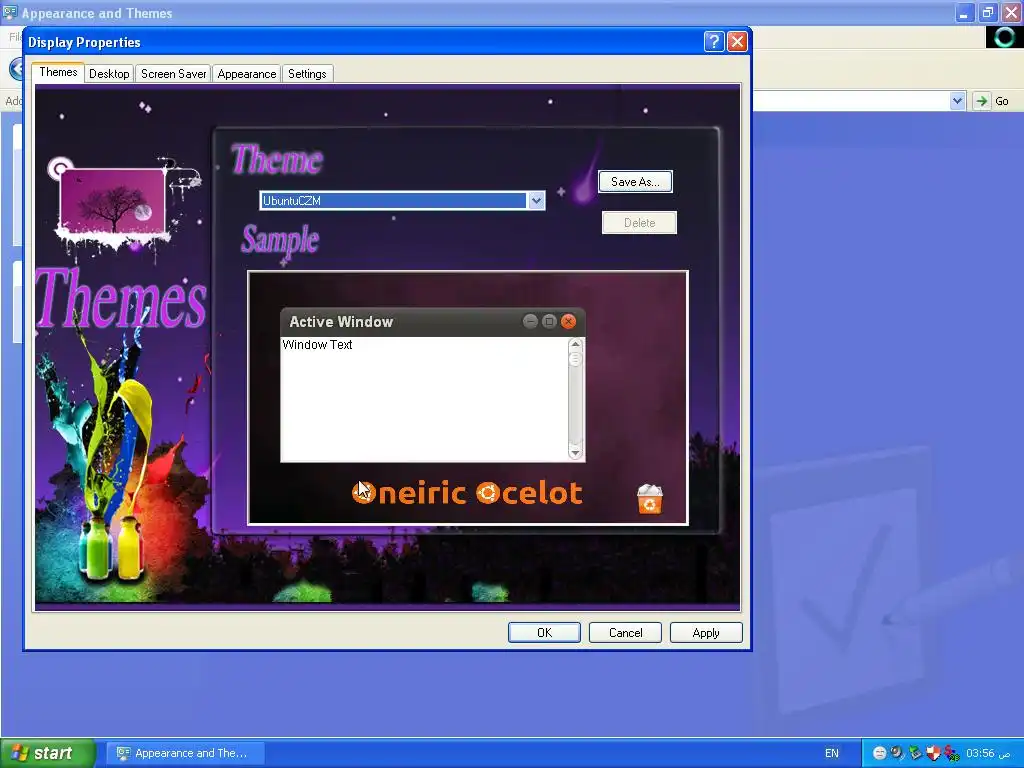Image resolution: width=1024 pixels, height=768 pixels.
Task: Click the Oneiric Ocelot text in preview
Action: (x=467, y=493)
